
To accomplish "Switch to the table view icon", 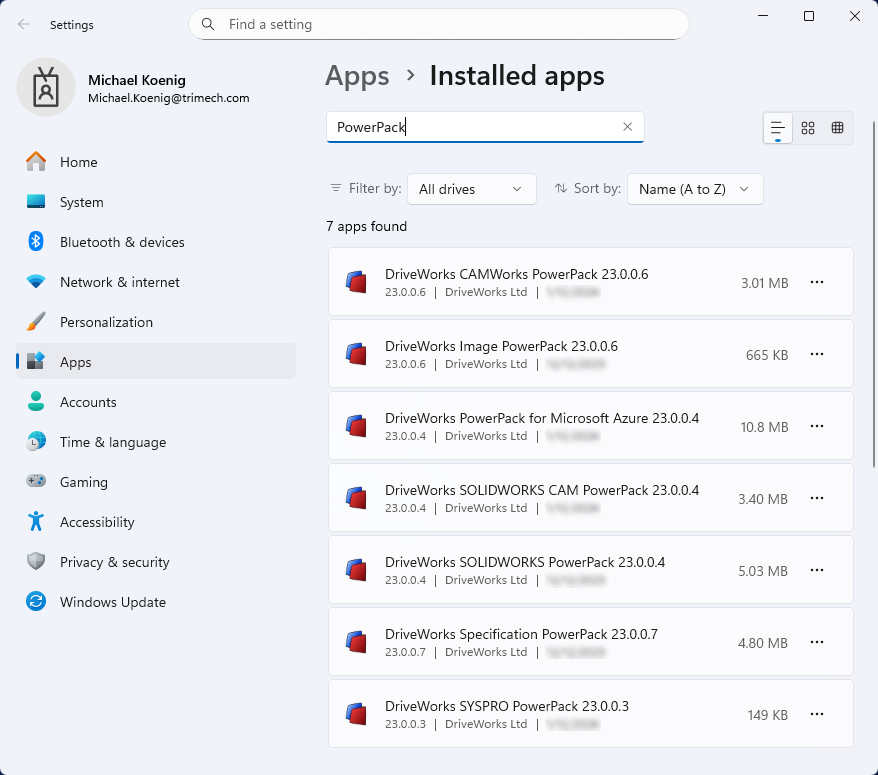I will pyautogui.click(x=837, y=128).
